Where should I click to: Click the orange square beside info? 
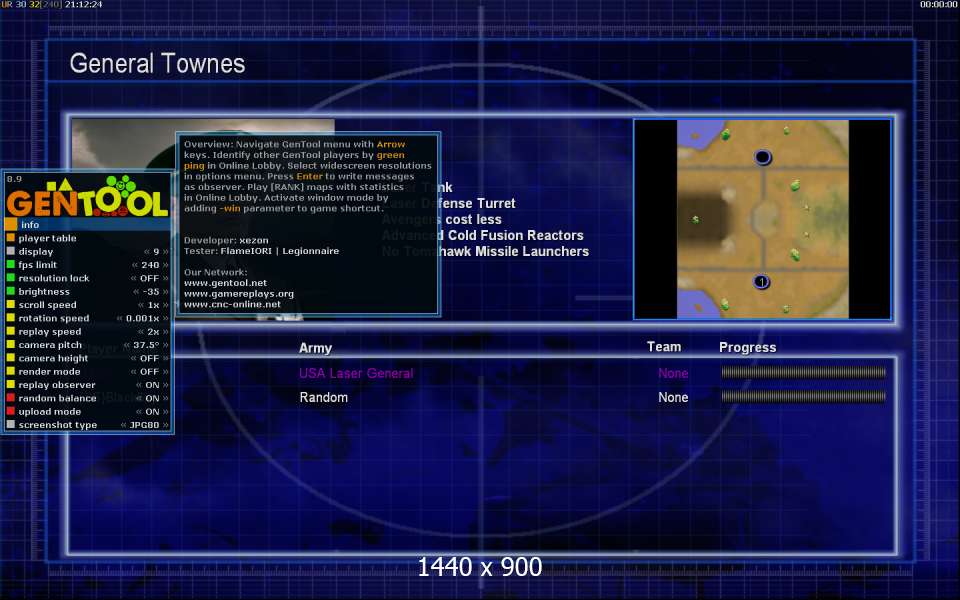pyautogui.click(x=11, y=225)
